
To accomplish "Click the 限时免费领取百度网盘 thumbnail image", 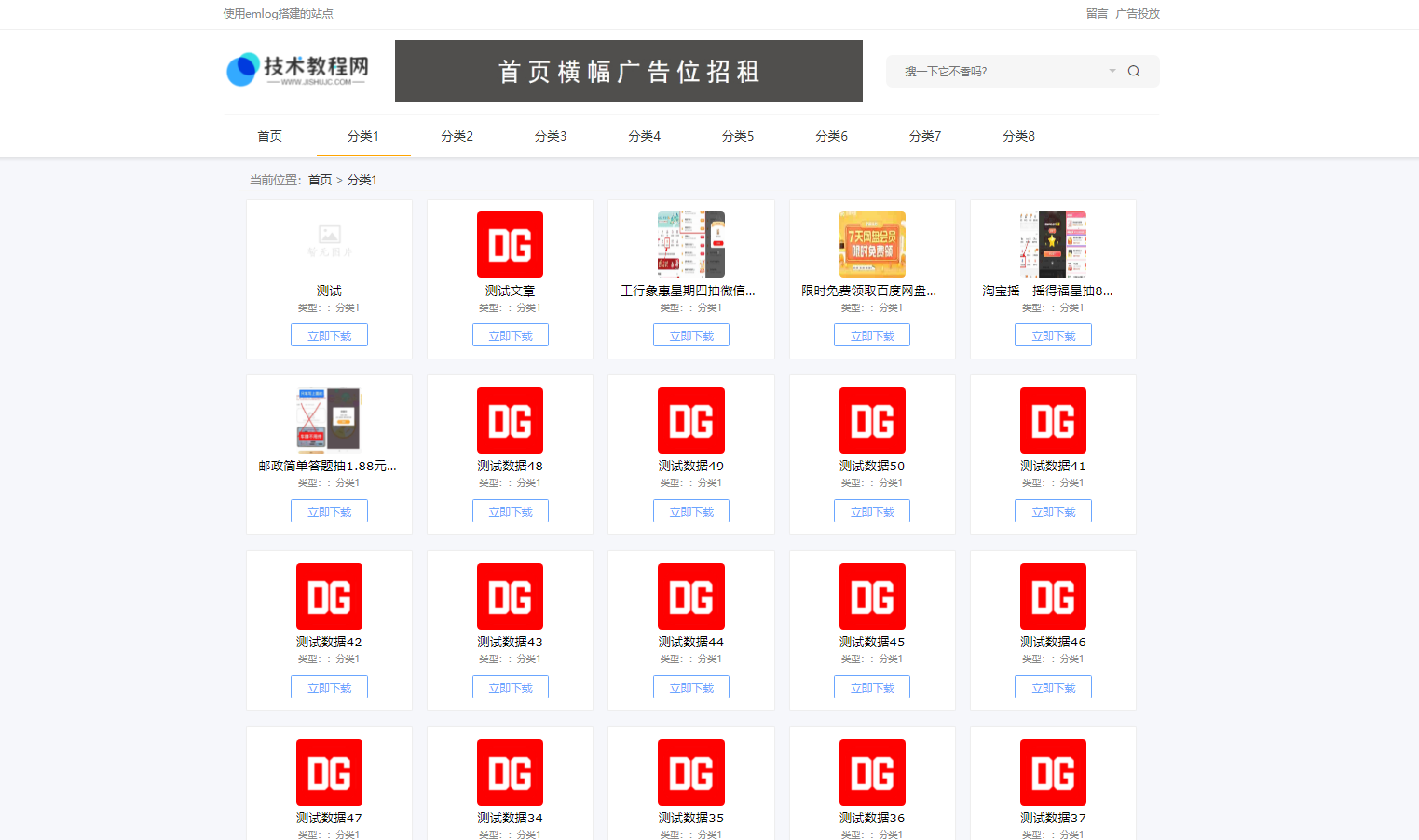I will click(x=872, y=244).
